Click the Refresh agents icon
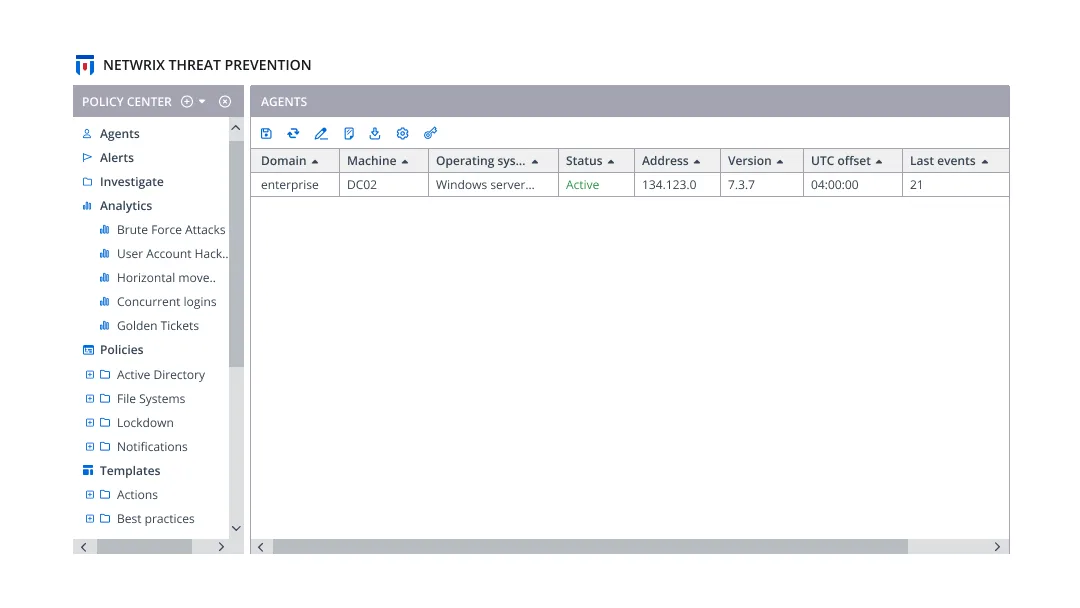 point(293,134)
